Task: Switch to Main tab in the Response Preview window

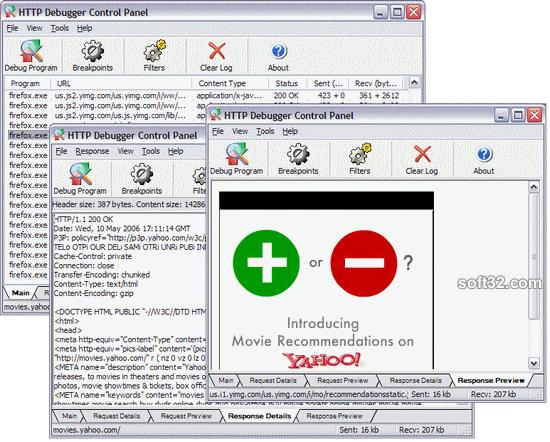Action: click(226, 381)
